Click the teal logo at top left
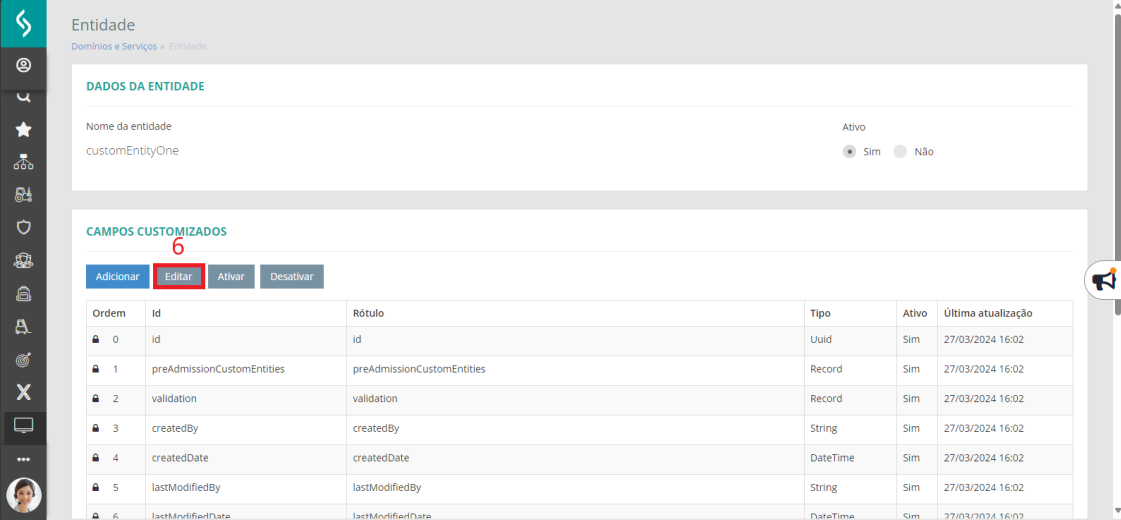The height and width of the screenshot is (520, 1121). [x=23, y=24]
